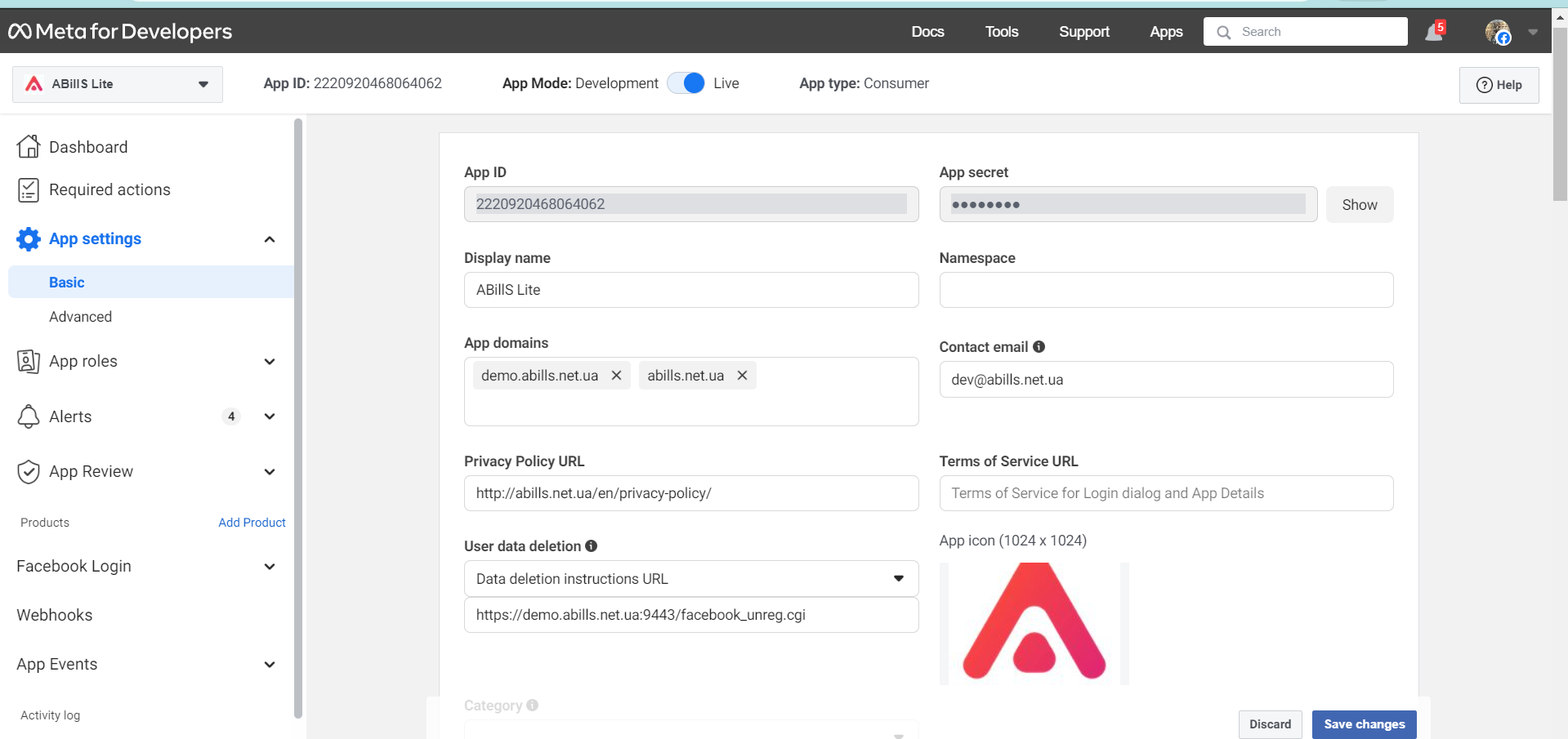Image resolution: width=1568 pixels, height=739 pixels.
Task: Collapse the App settings section
Action: (x=269, y=238)
